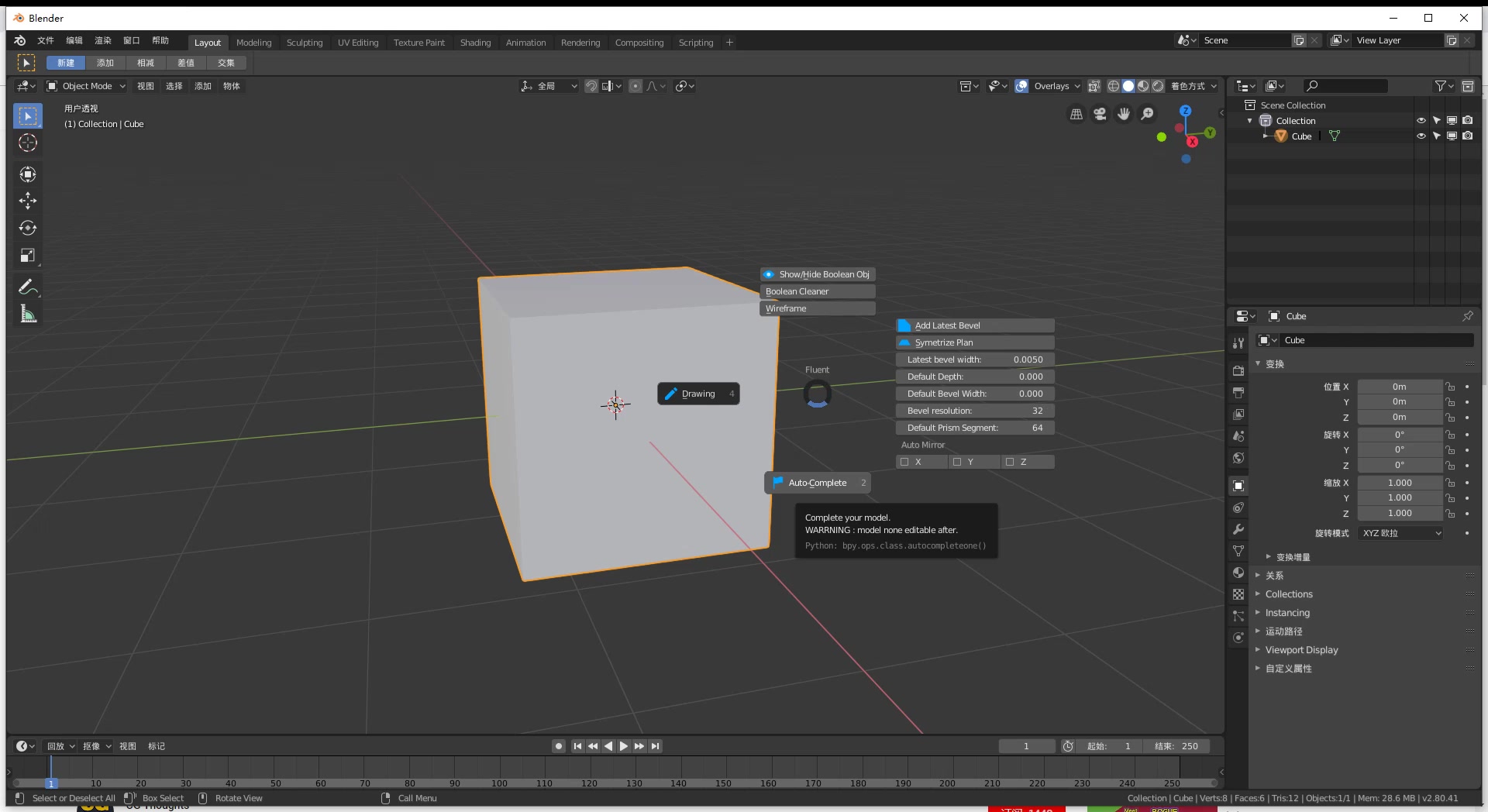Open the 旋转模式 XYZ 欧拉 dropdown

pos(1400,533)
